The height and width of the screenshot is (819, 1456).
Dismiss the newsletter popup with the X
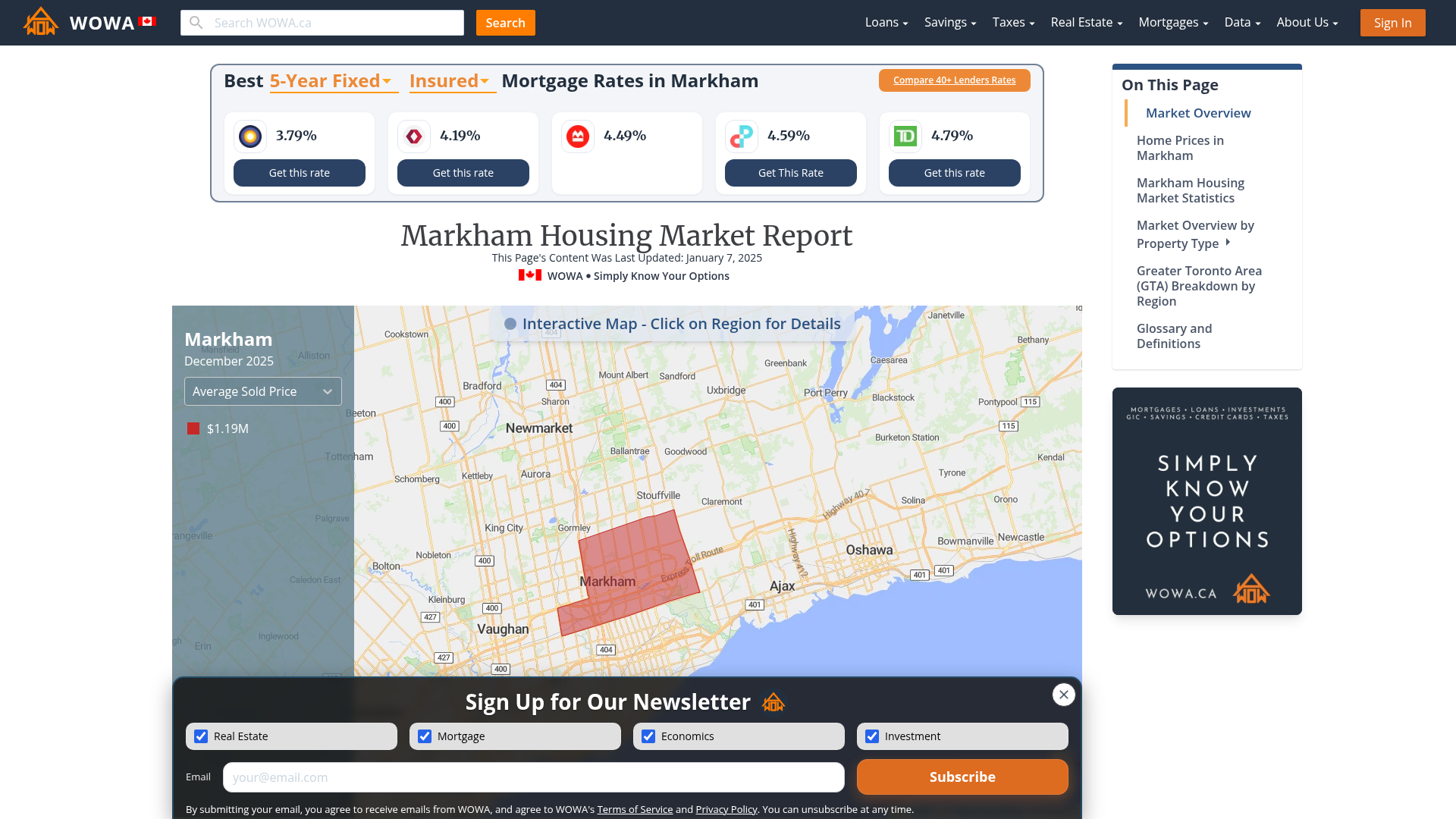pyautogui.click(x=1063, y=695)
